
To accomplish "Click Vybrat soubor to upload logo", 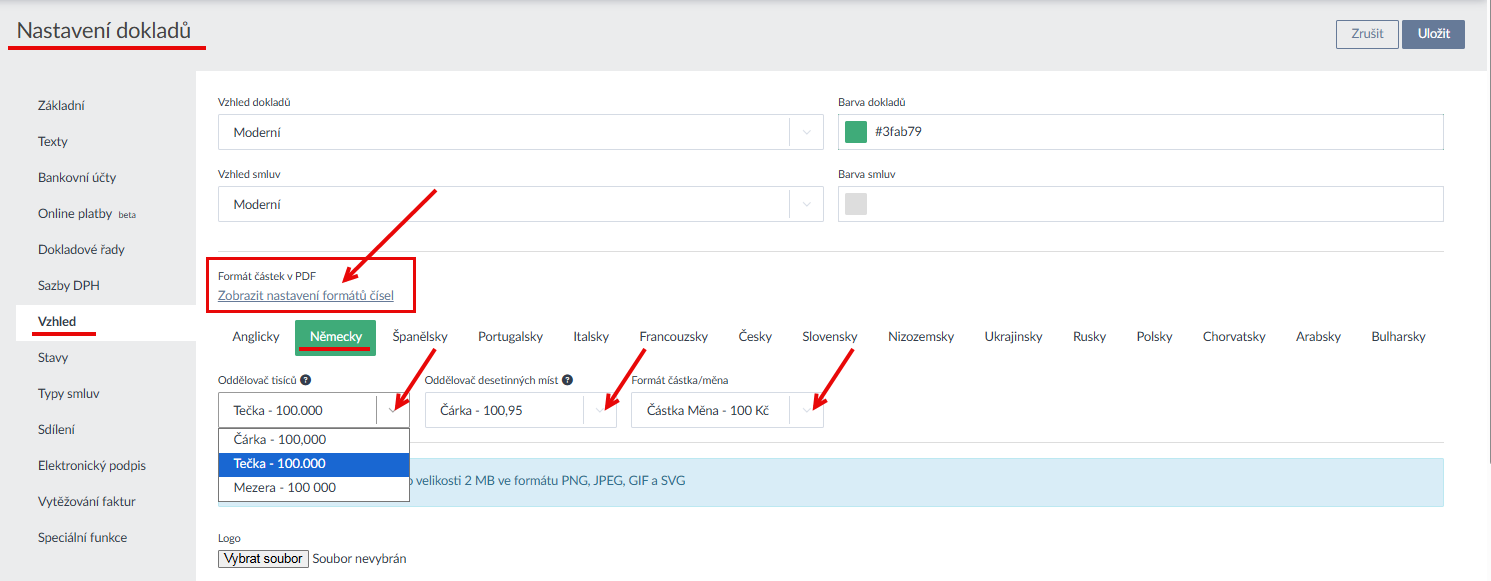I will point(263,559).
